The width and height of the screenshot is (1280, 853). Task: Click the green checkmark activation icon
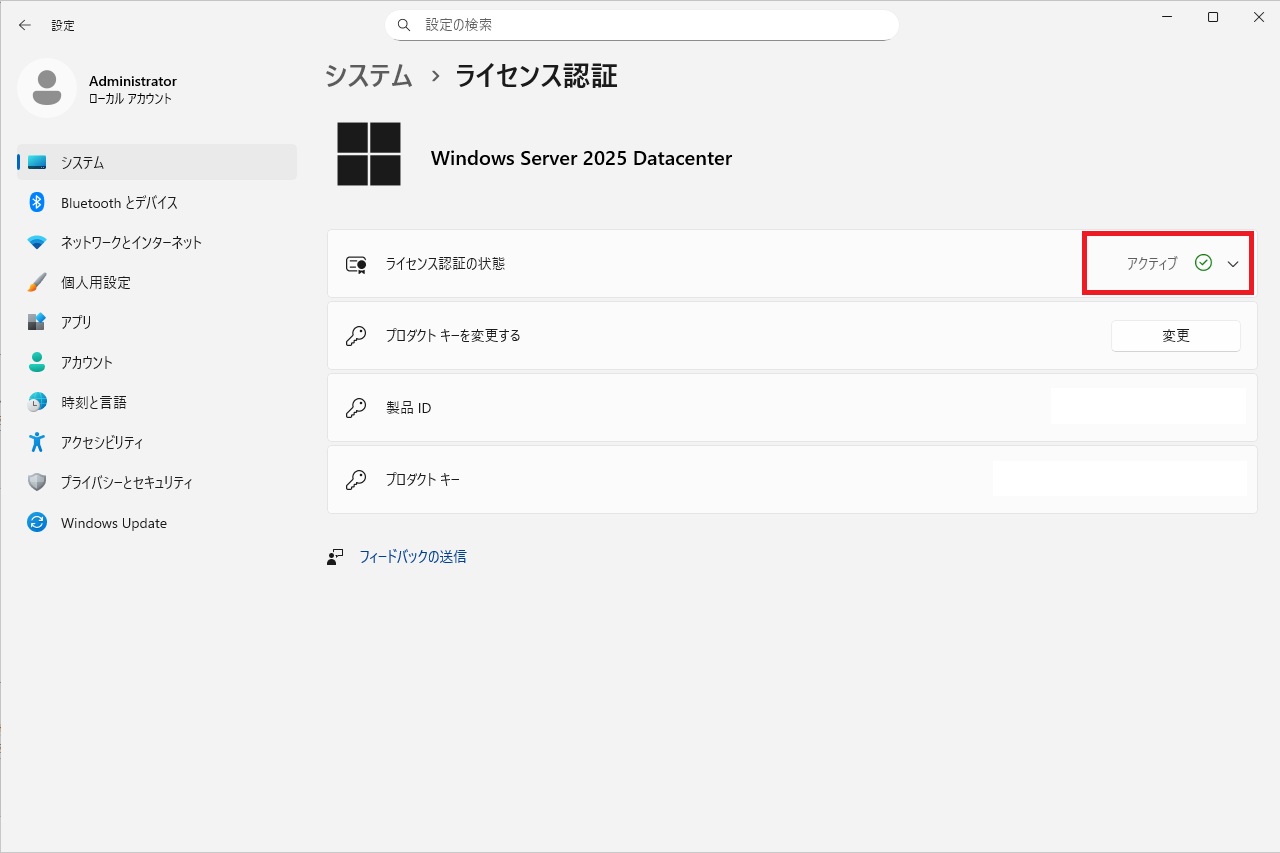(x=1203, y=263)
